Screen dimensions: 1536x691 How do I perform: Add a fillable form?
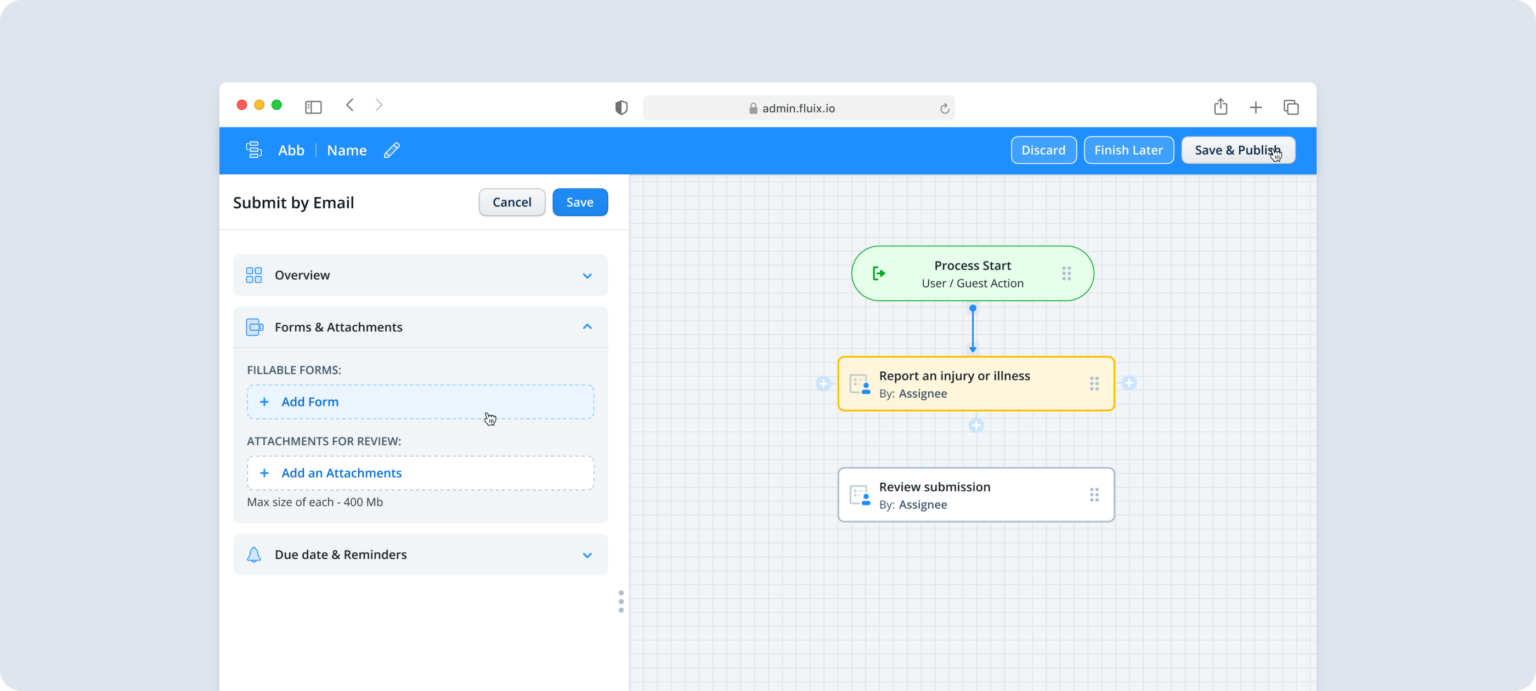tap(299, 401)
